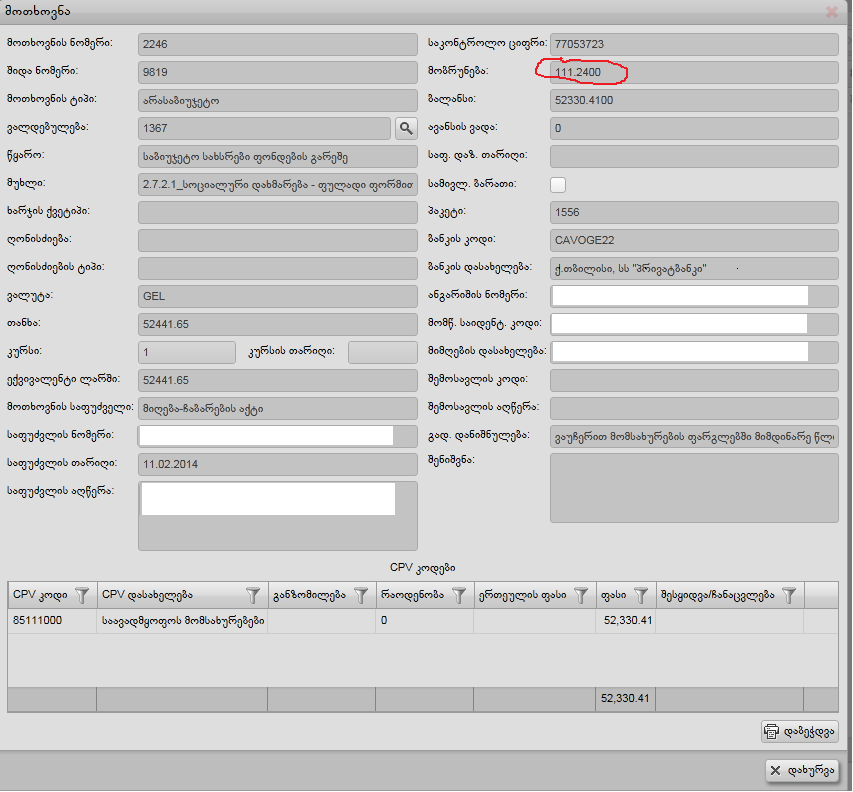The width and height of the screenshot is (853, 792).
Task: Click filter icon for განზომილება column
Action: 361,595
